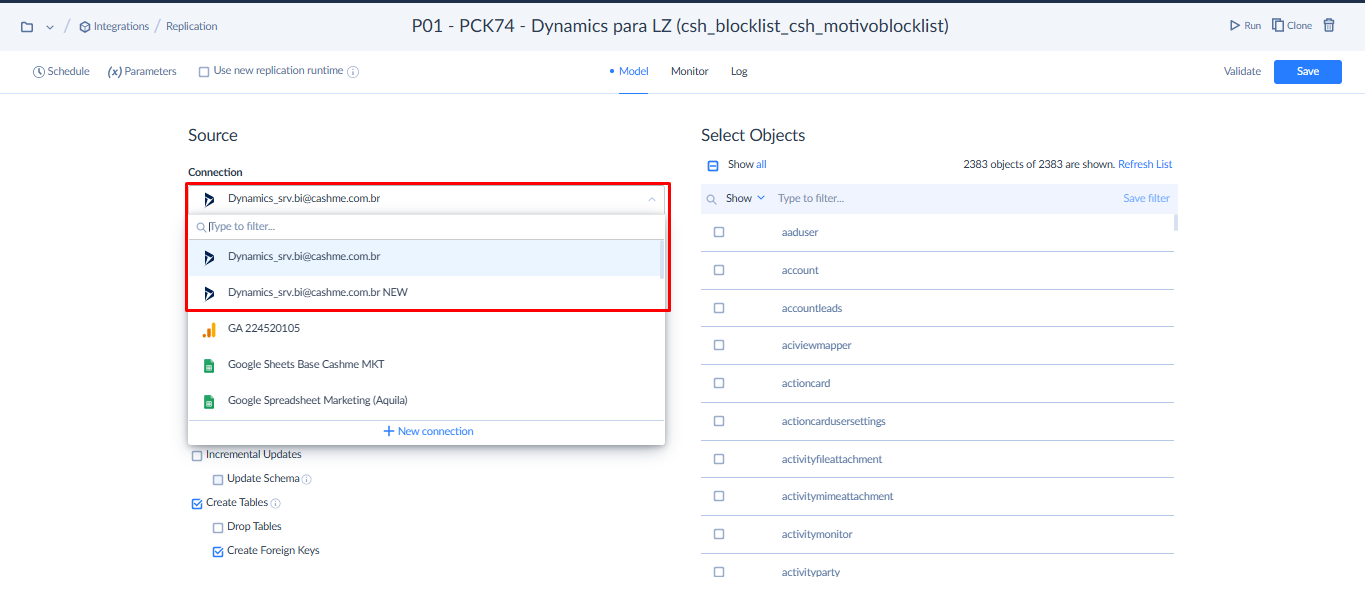Choose Google Sheets Base Cashme MKT connection
The height and width of the screenshot is (589, 1365).
coord(306,365)
